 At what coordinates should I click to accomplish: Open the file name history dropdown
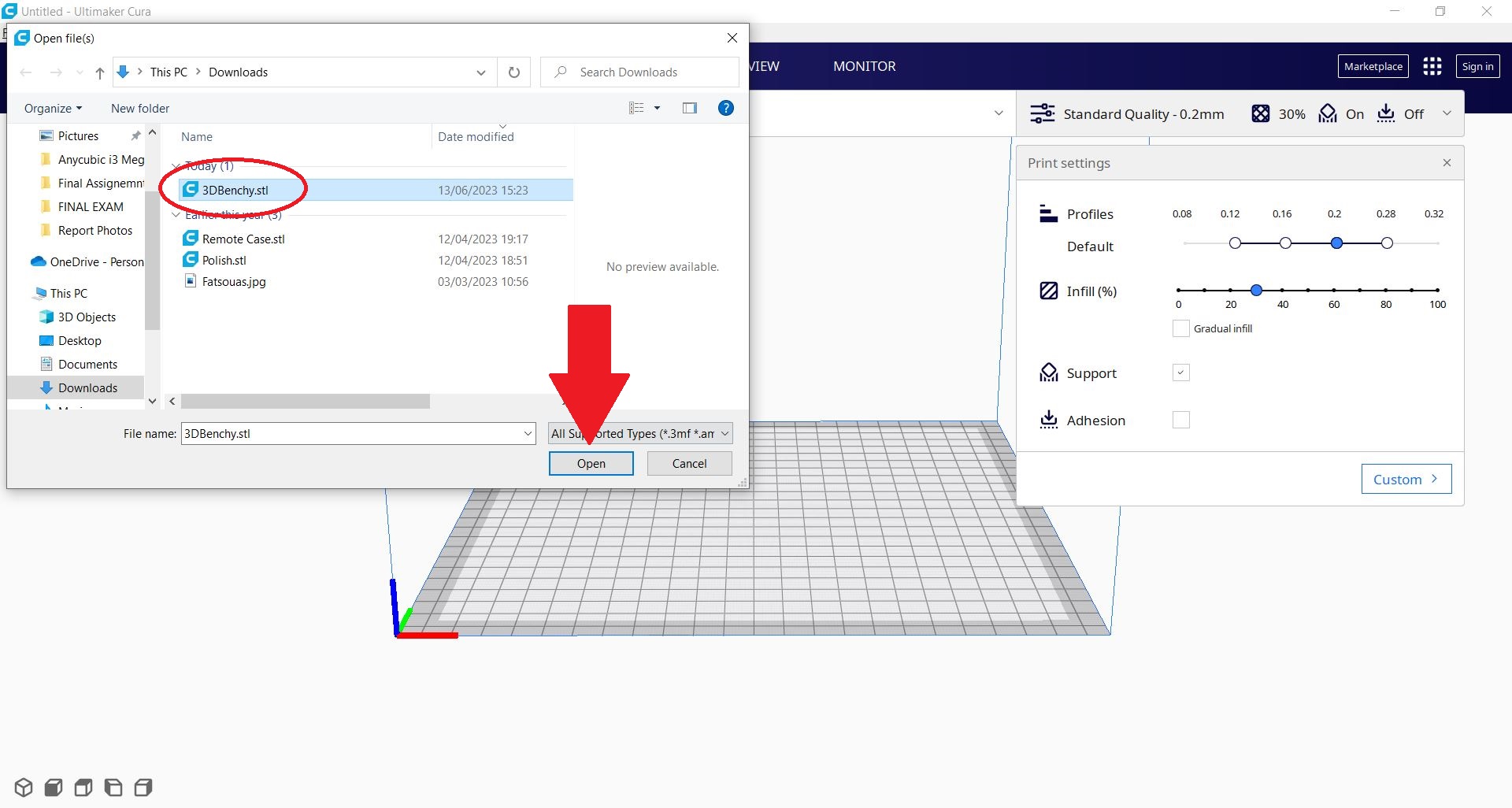528,434
